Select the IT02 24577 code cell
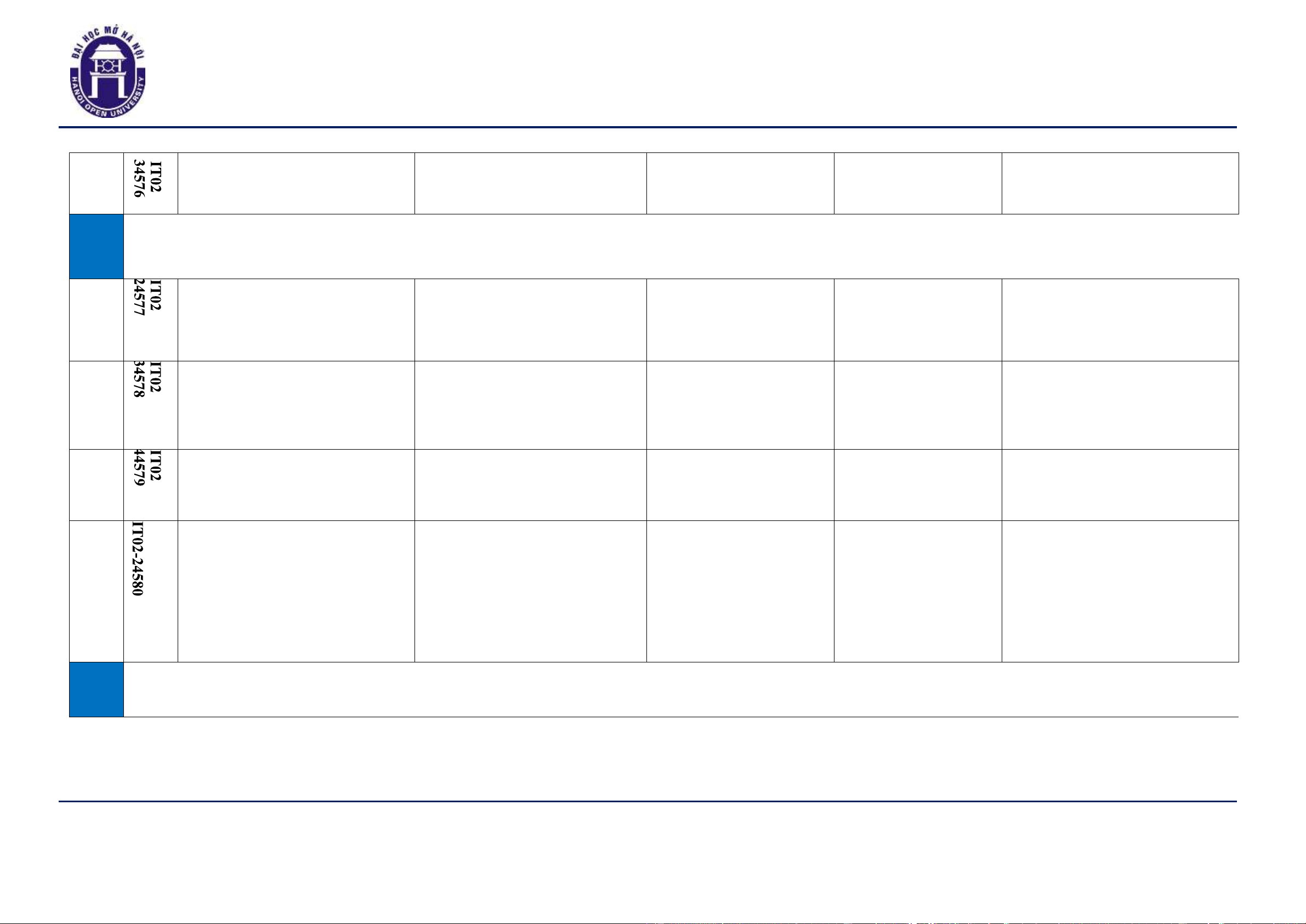The height and width of the screenshot is (924, 1306). tap(150, 320)
